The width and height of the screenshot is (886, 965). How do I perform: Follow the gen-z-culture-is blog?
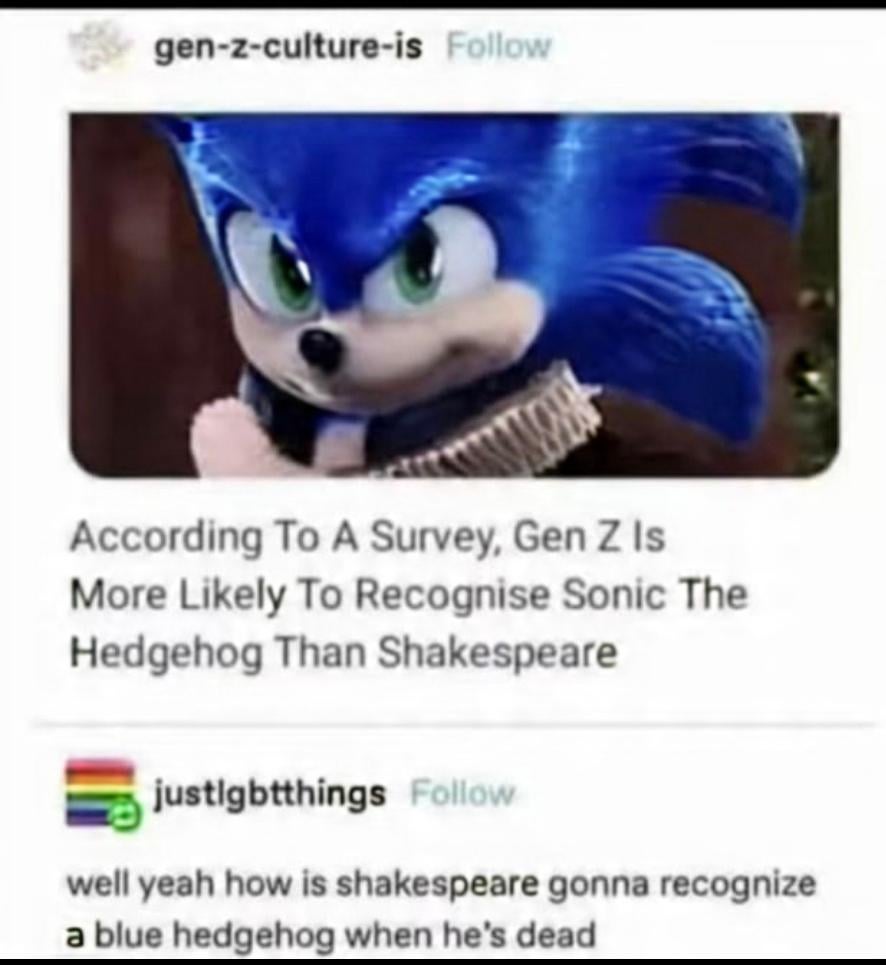(x=498, y=46)
